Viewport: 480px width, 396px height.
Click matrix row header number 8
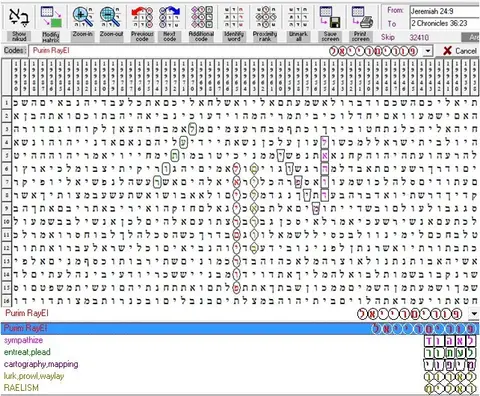point(6,195)
